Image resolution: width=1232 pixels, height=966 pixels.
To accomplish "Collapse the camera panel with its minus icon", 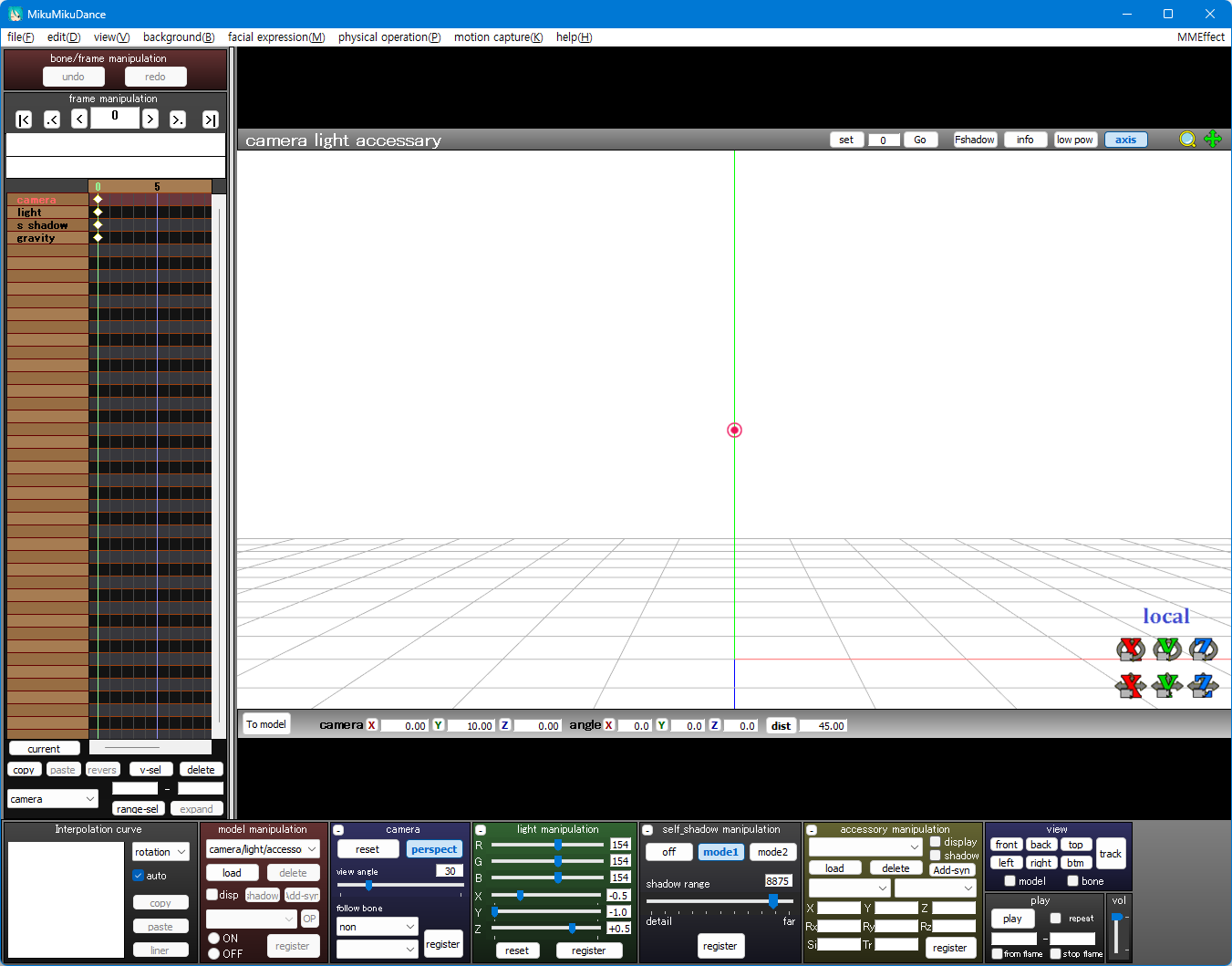I will pyautogui.click(x=338, y=830).
